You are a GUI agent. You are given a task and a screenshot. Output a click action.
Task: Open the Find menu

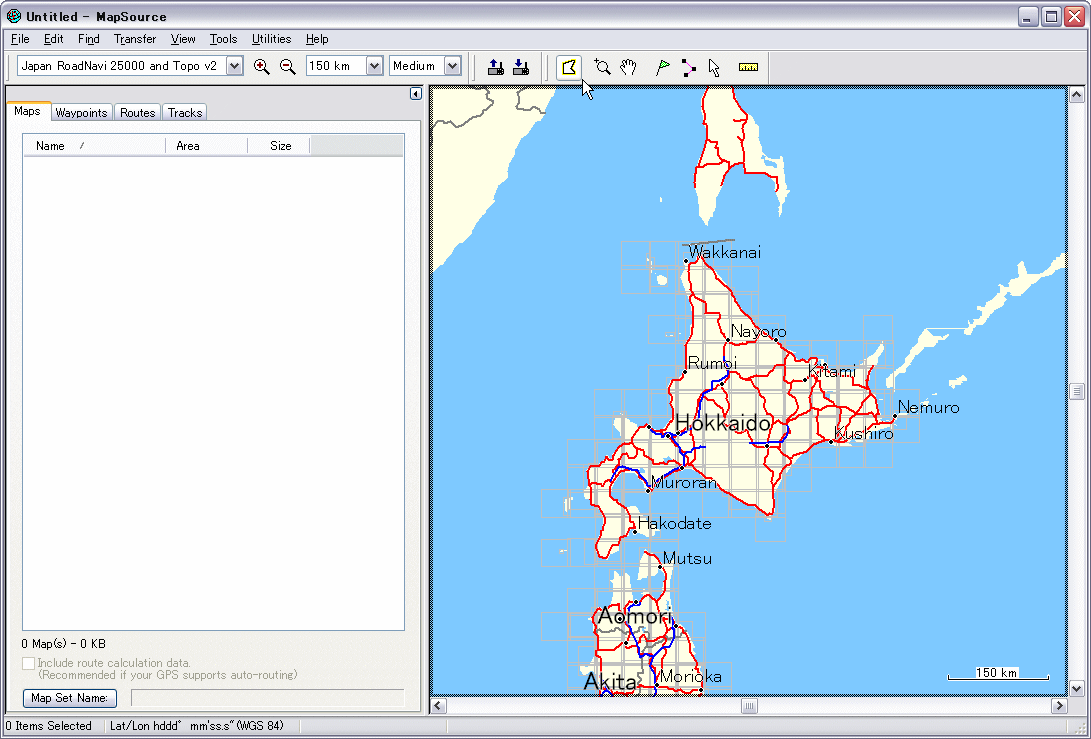click(x=88, y=39)
